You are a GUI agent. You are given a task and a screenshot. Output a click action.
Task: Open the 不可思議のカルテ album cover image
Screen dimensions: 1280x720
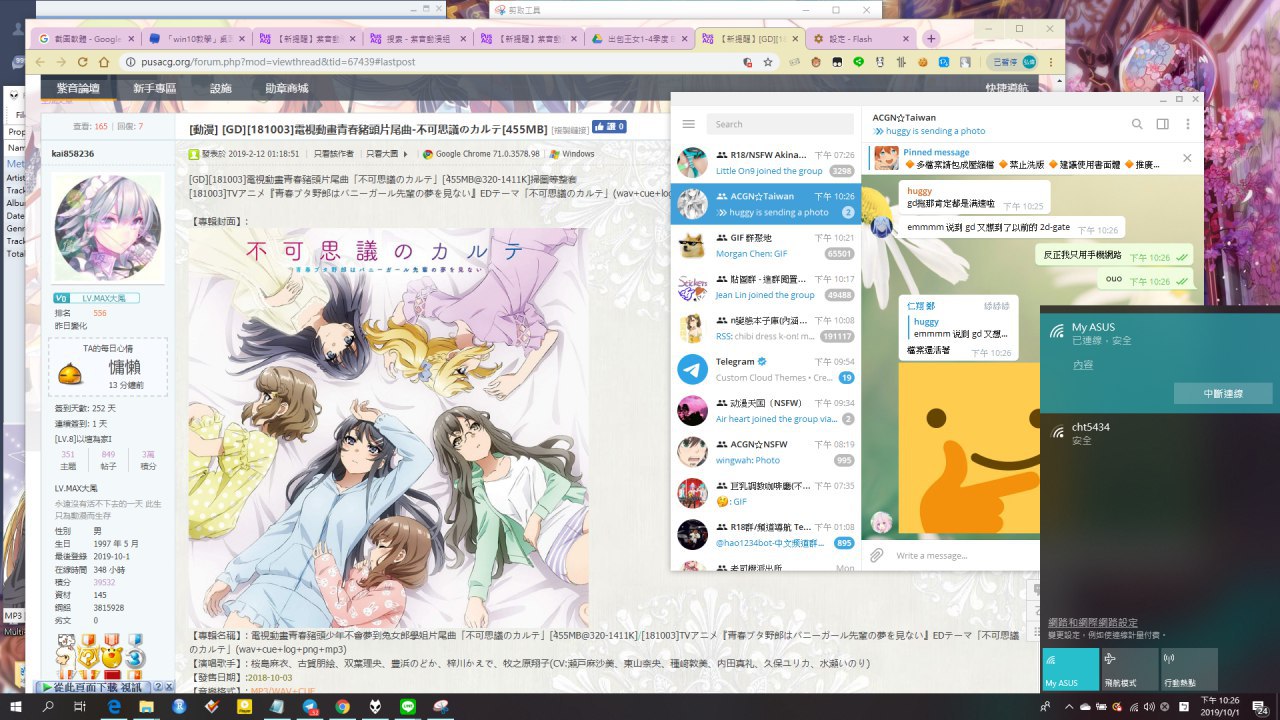click(x=388, y=428)
